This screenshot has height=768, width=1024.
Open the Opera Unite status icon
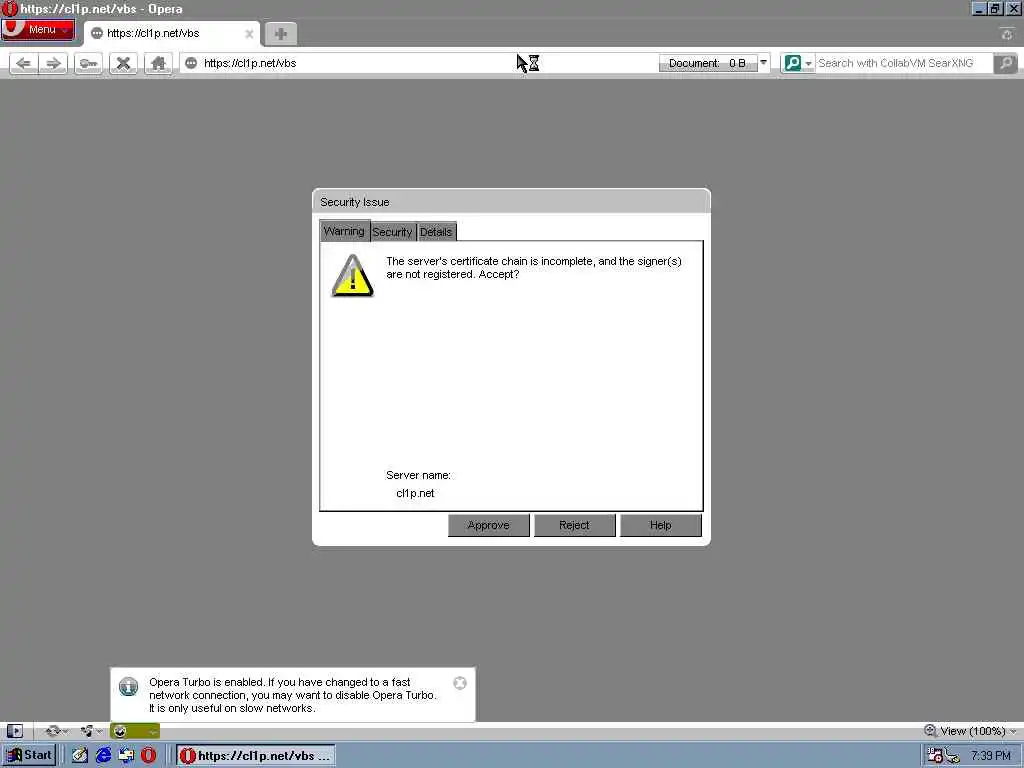point(91,731)
